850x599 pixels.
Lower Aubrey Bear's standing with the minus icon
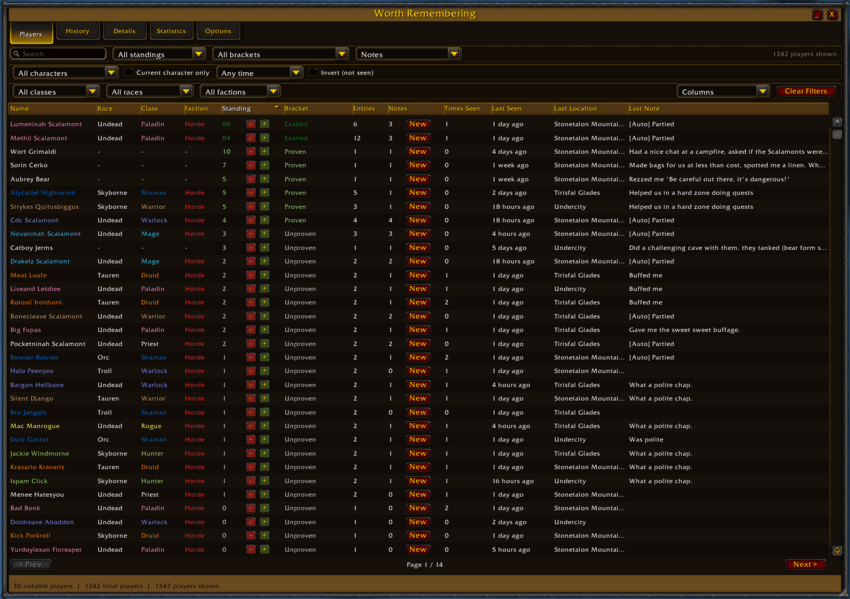(x=250, y=179)
